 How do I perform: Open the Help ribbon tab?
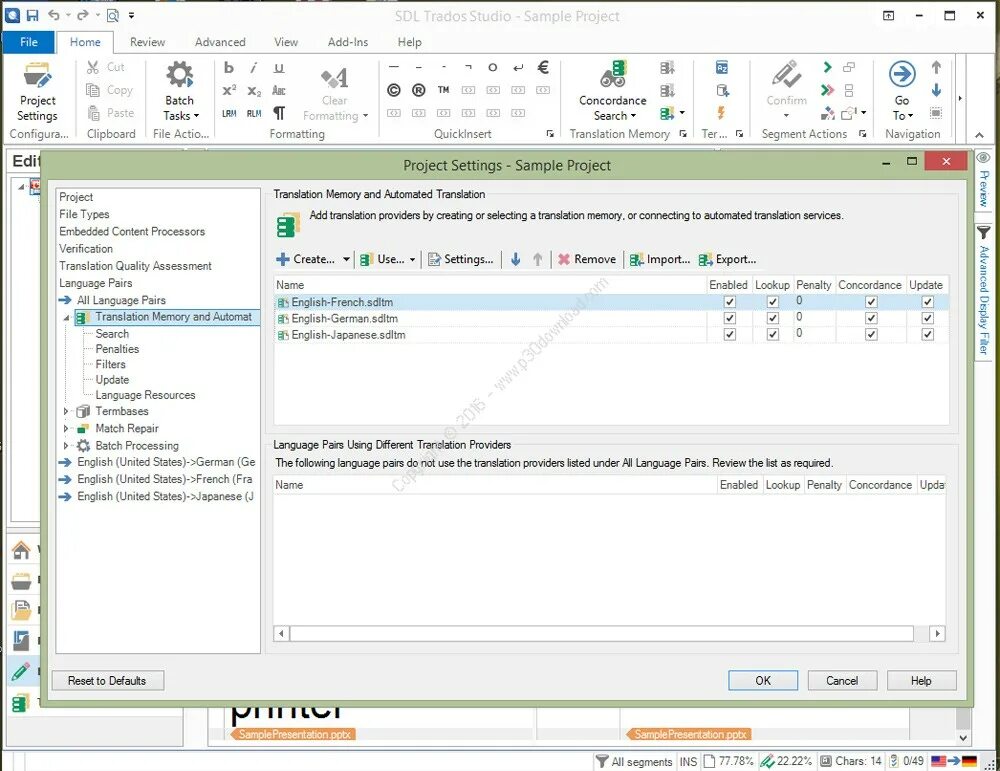point(409,42)
